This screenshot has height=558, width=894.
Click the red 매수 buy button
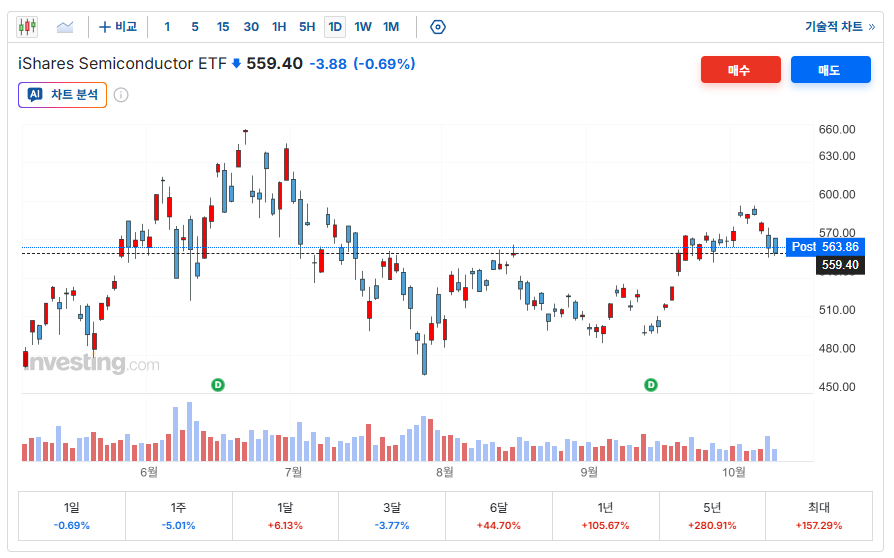click(x=741, y=70)
